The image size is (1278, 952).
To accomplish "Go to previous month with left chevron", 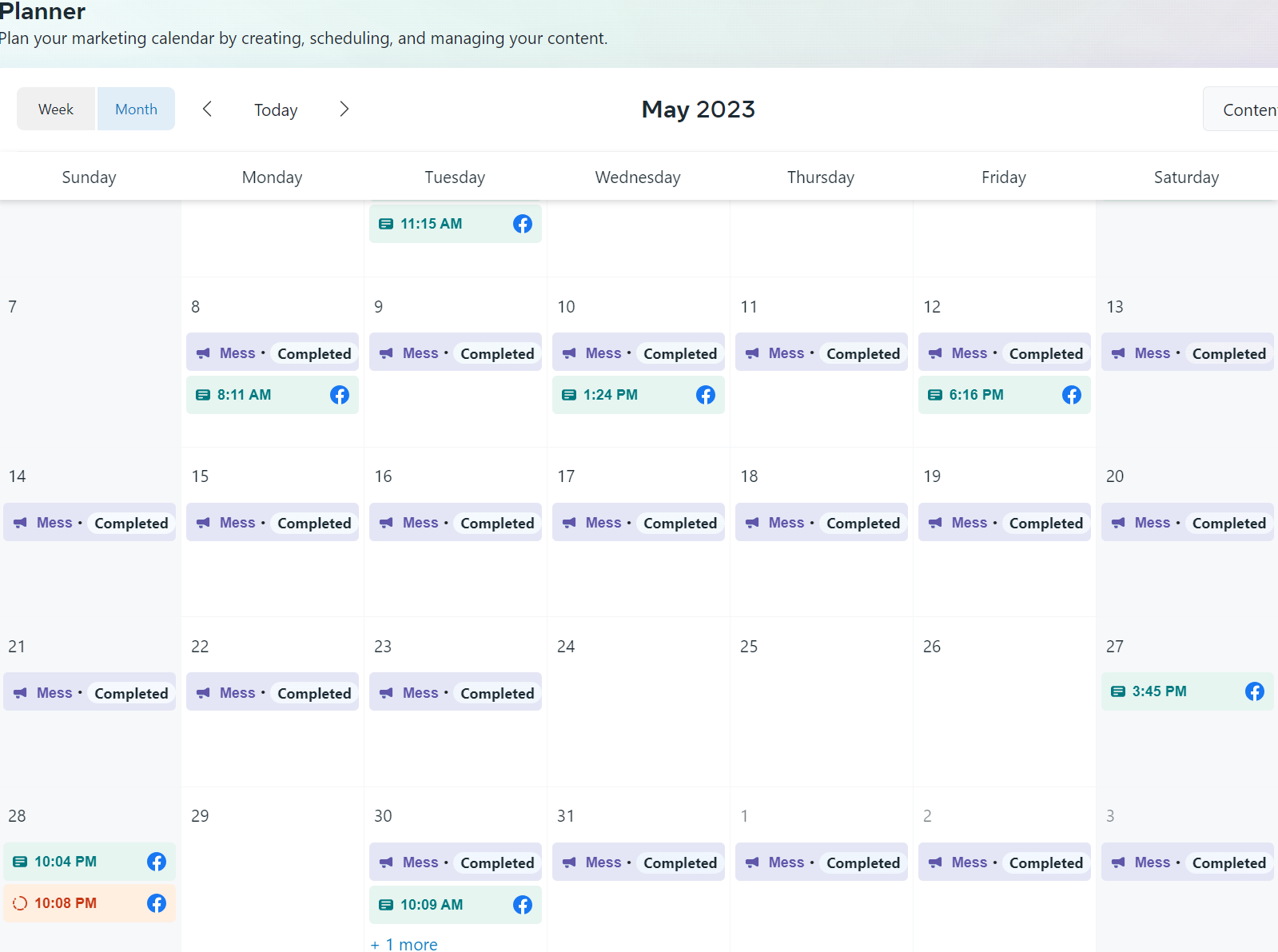I will (x=207, y=109).
